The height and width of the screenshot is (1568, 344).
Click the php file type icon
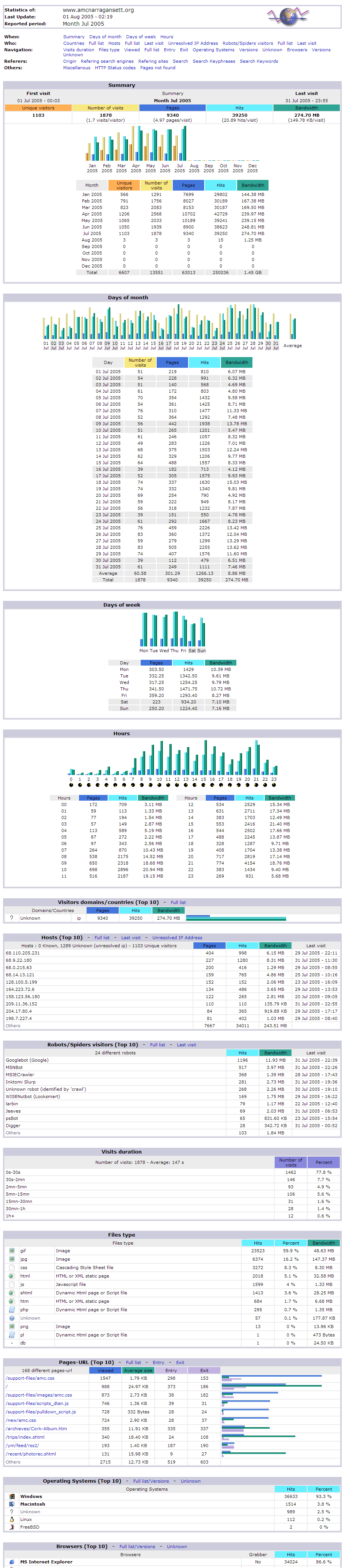pyautogui.click(x=11, y=1309)
